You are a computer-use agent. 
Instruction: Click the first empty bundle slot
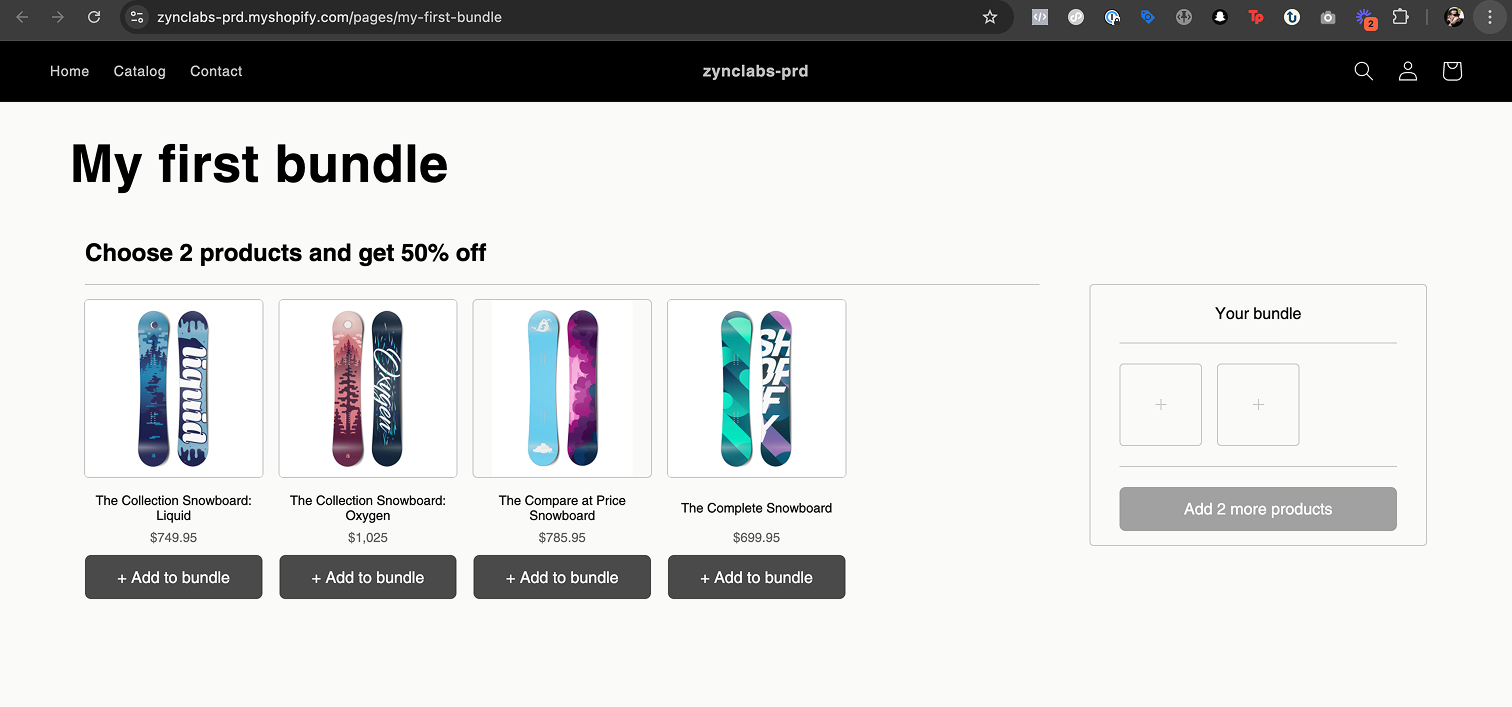click(1160, 405)
